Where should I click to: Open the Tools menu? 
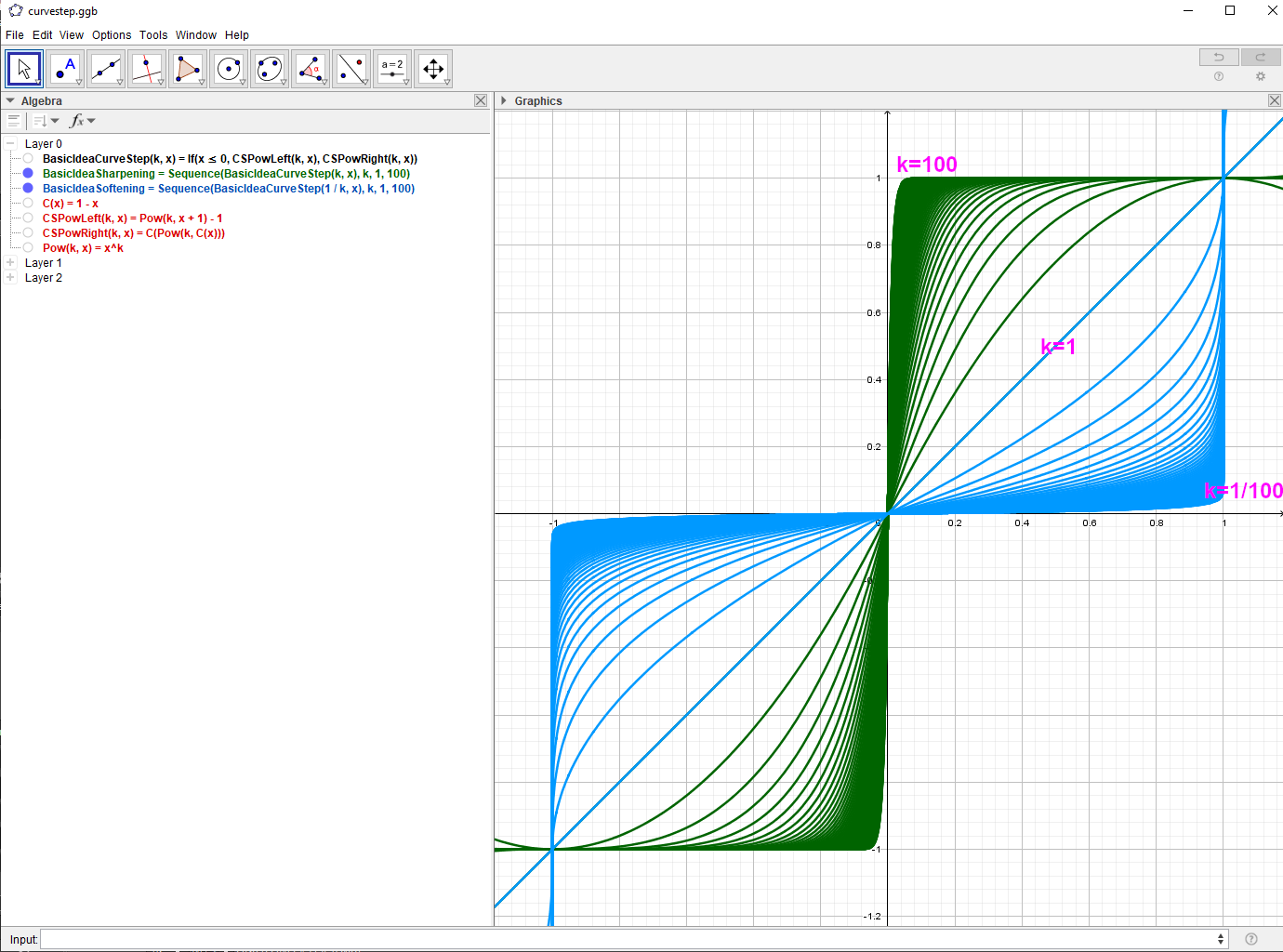tap(153, 35)
